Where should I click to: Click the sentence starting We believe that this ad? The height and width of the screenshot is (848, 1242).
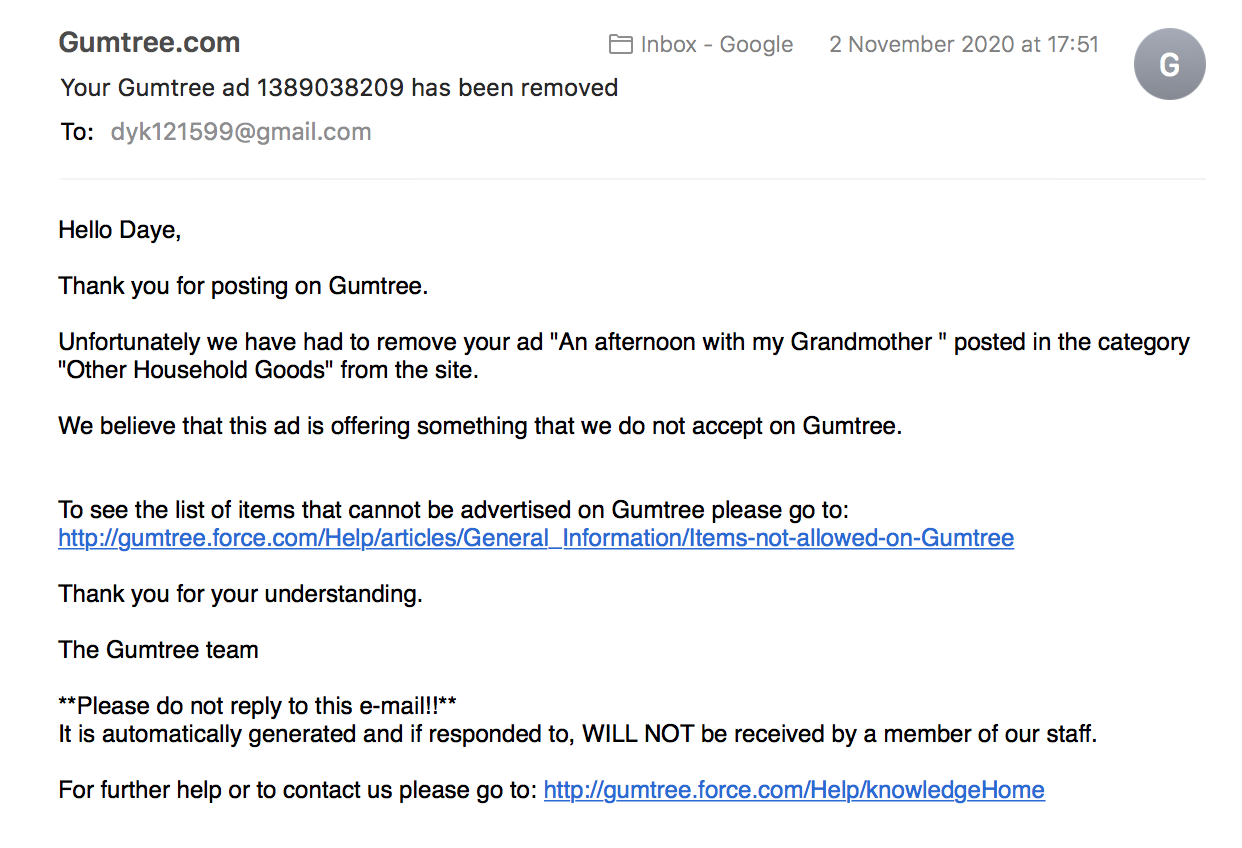coord(480,426)
